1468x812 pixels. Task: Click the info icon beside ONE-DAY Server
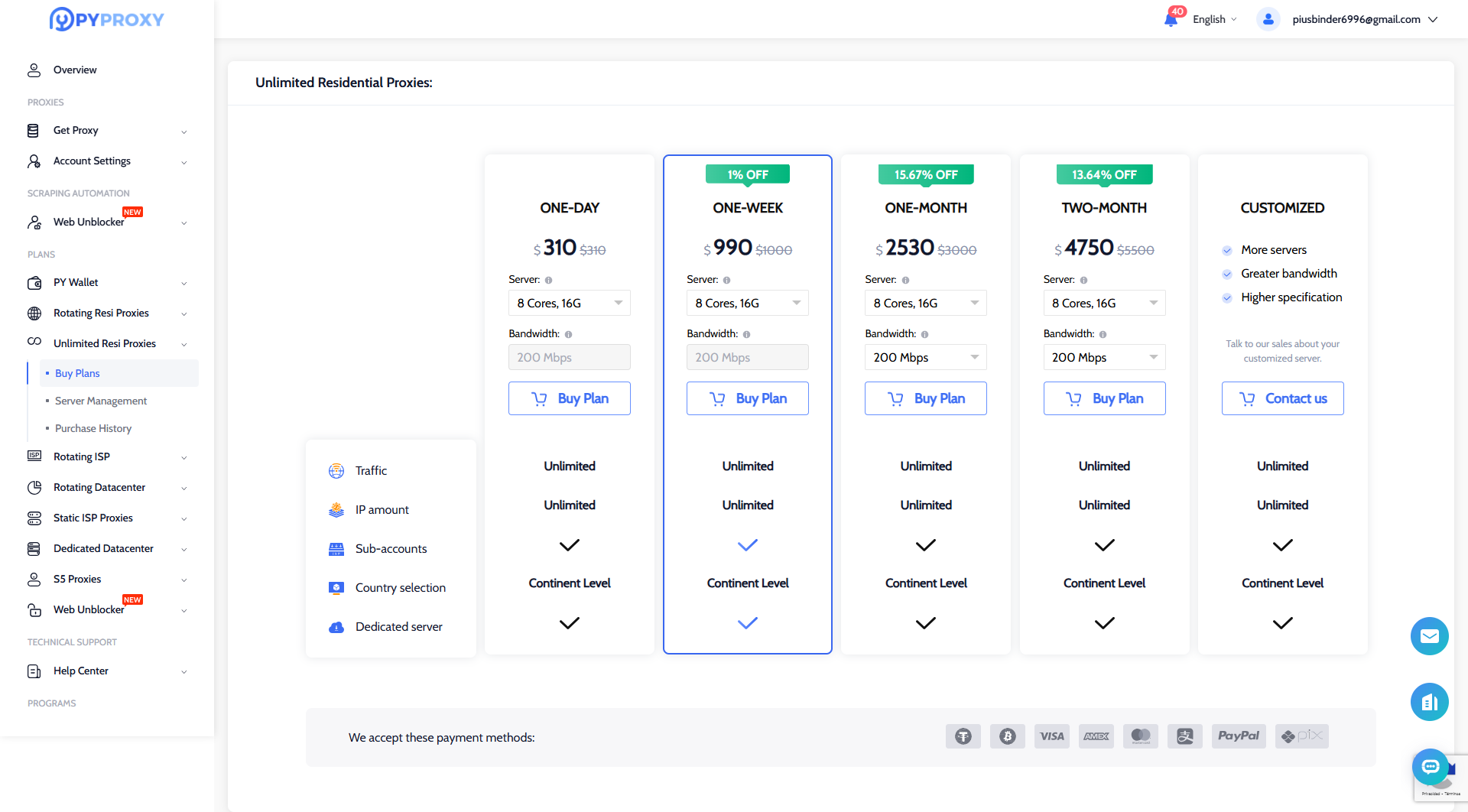548,281
